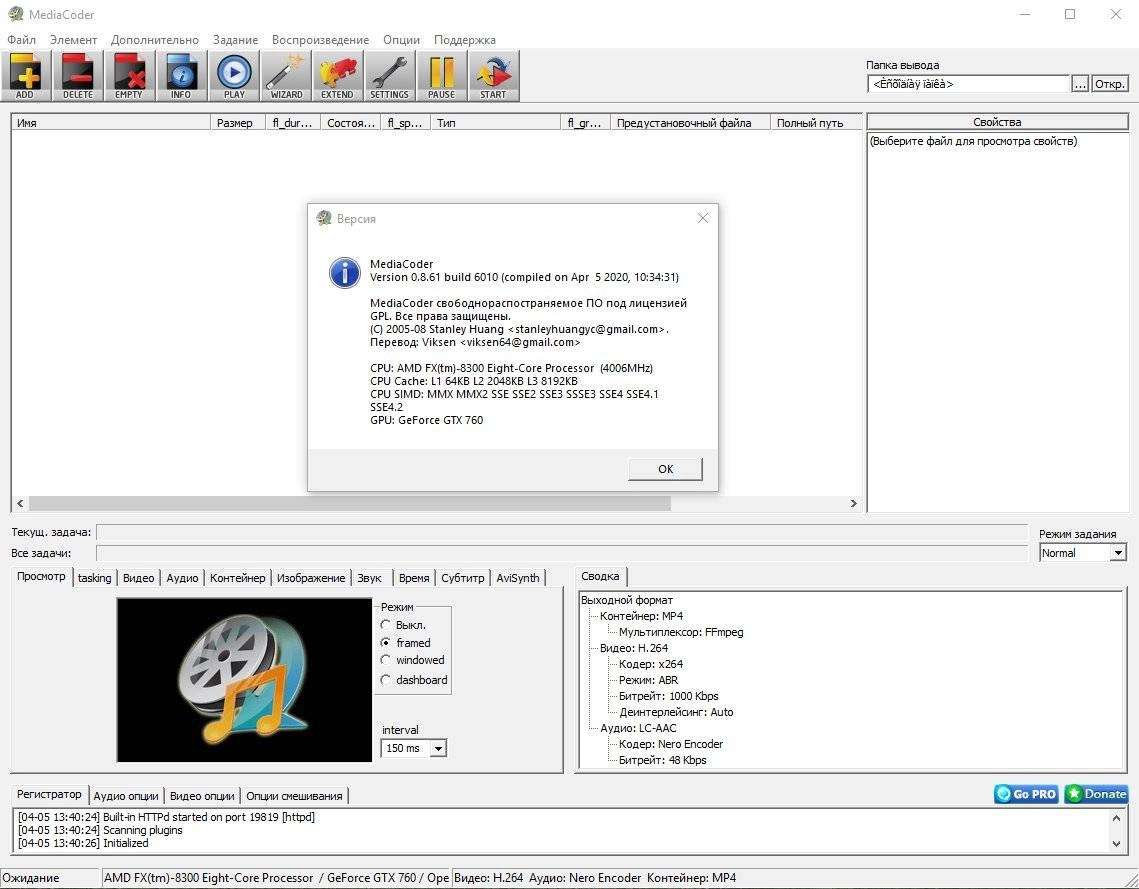Switch to the Изображение tab

tap(311, 578)
